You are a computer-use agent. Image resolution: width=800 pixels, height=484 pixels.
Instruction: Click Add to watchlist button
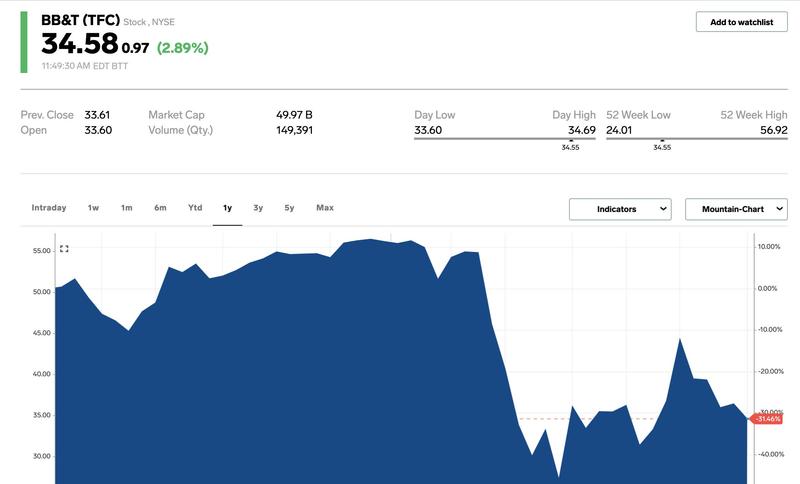point(741,22)
